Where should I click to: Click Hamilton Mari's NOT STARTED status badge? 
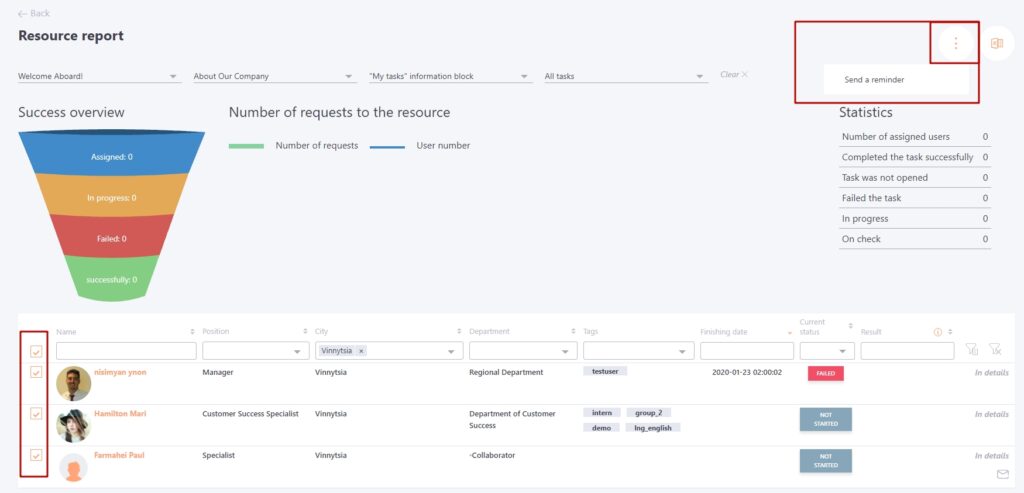825,419
